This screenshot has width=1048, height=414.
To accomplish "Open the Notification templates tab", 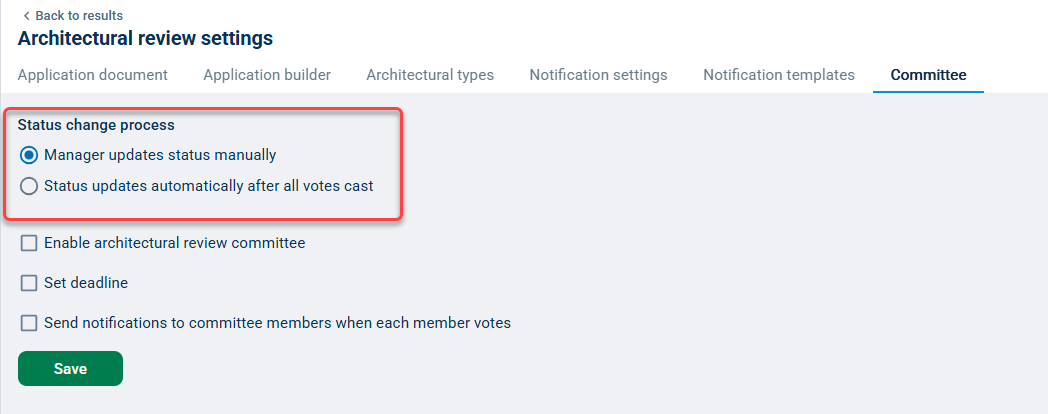I will pos(779,75).
